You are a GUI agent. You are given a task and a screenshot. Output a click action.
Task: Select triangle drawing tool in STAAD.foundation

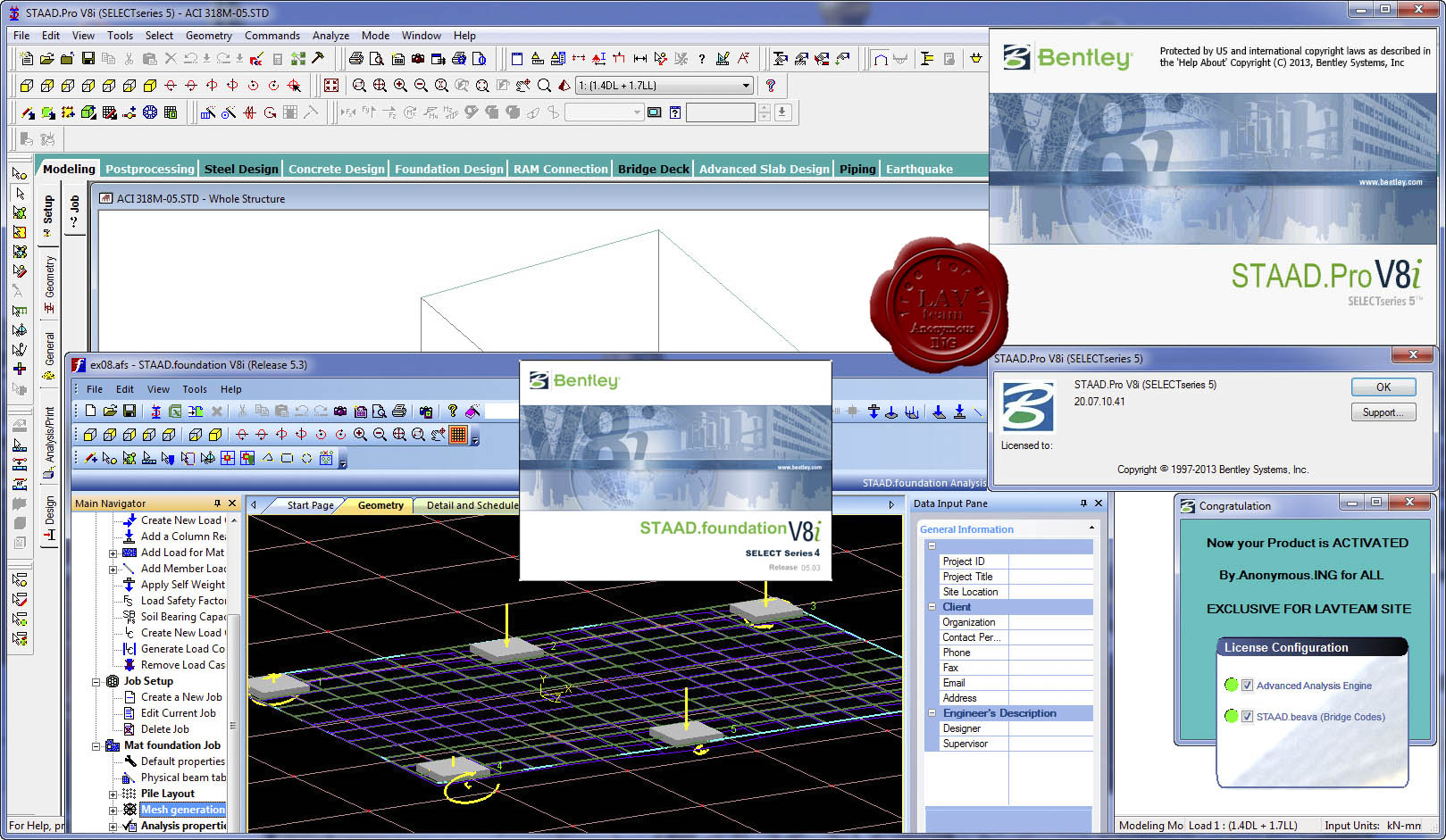point(267,459)
